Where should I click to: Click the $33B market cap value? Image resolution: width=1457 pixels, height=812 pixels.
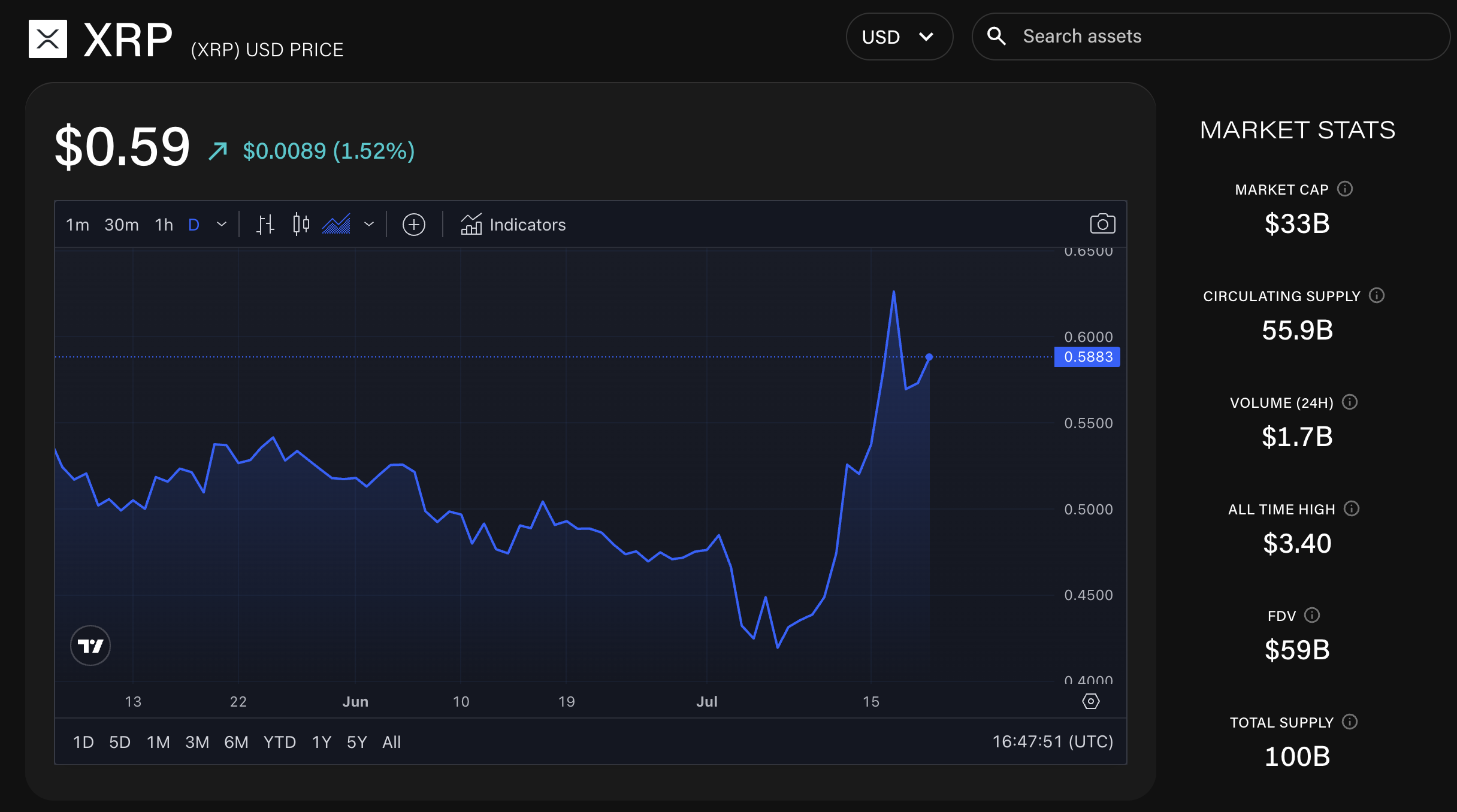tap(1297, 224)
